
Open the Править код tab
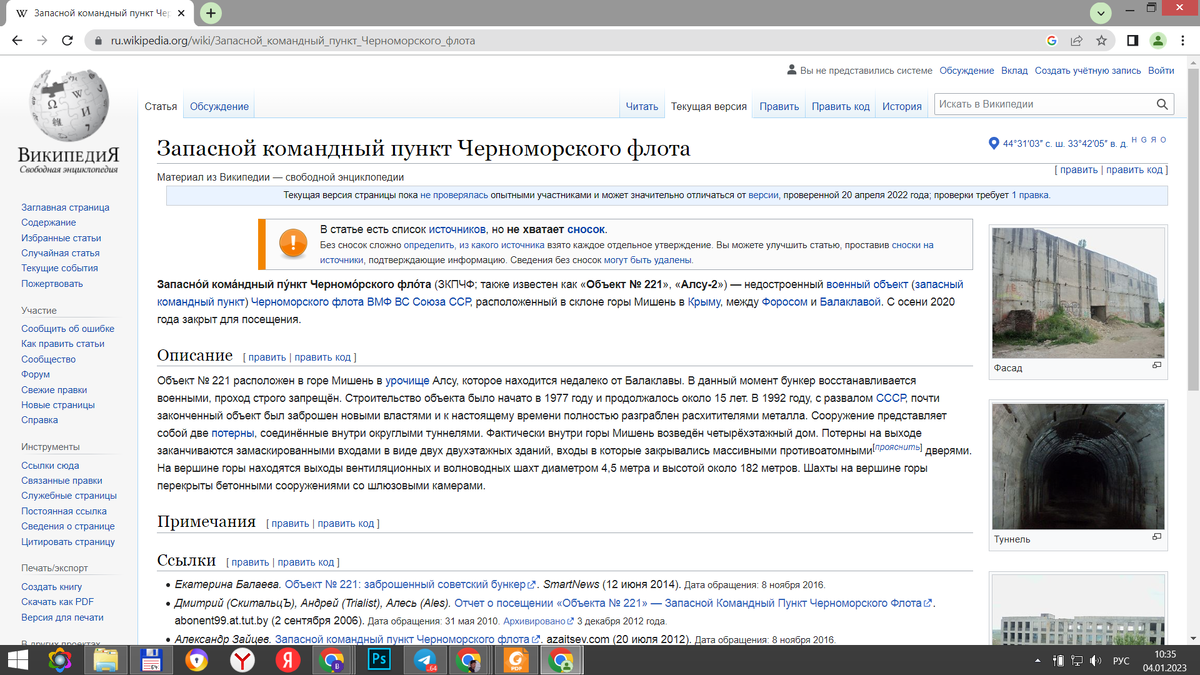point(841,106)
